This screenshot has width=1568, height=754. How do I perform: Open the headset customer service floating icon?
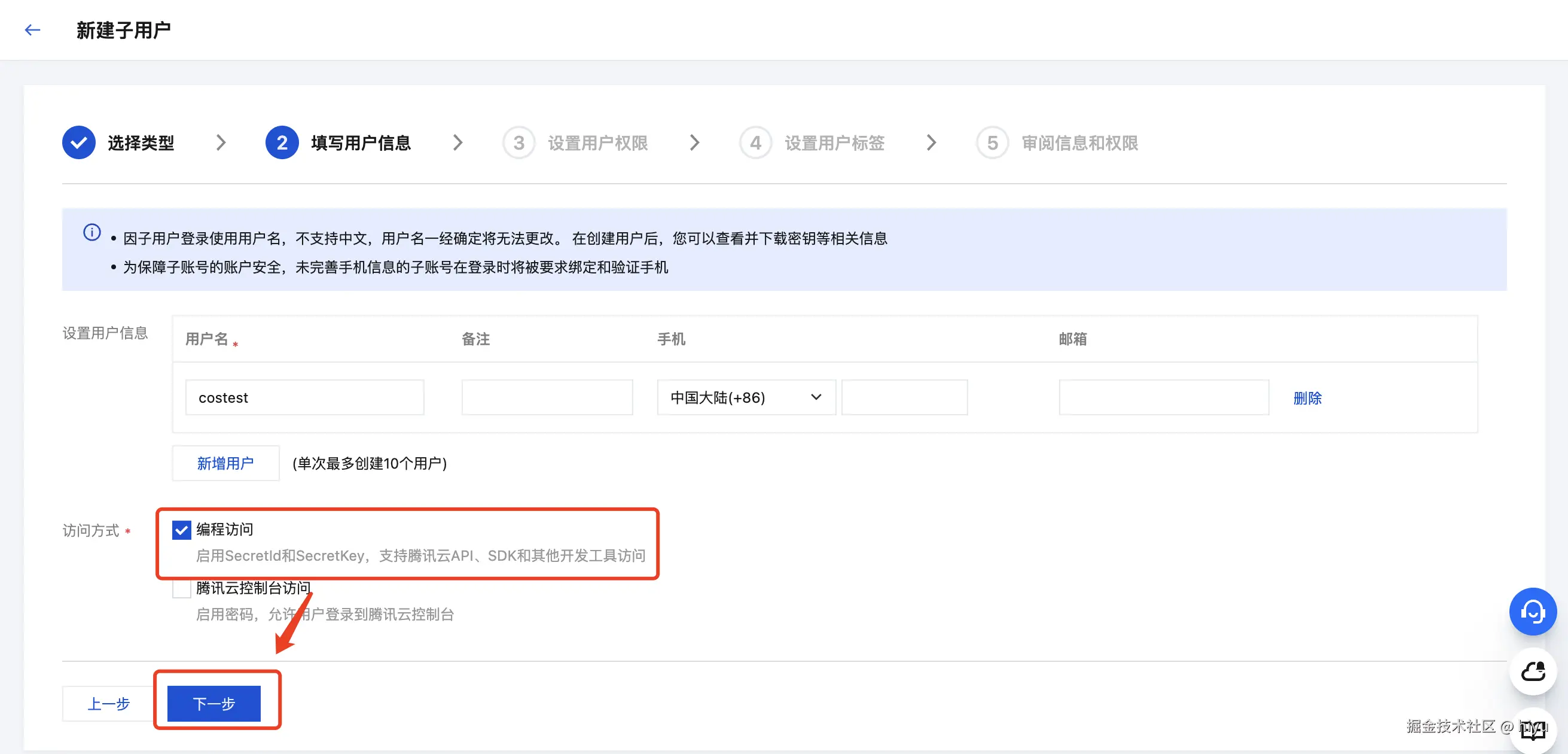pyautogui.click(x=1532, y=611)
